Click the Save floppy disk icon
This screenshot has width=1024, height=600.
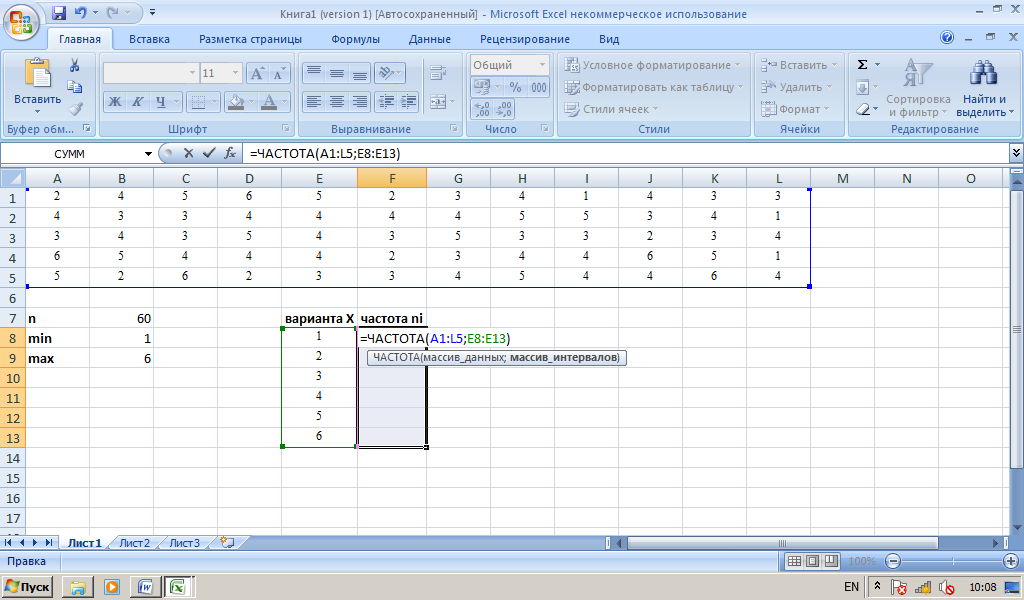tap(59, 12)
